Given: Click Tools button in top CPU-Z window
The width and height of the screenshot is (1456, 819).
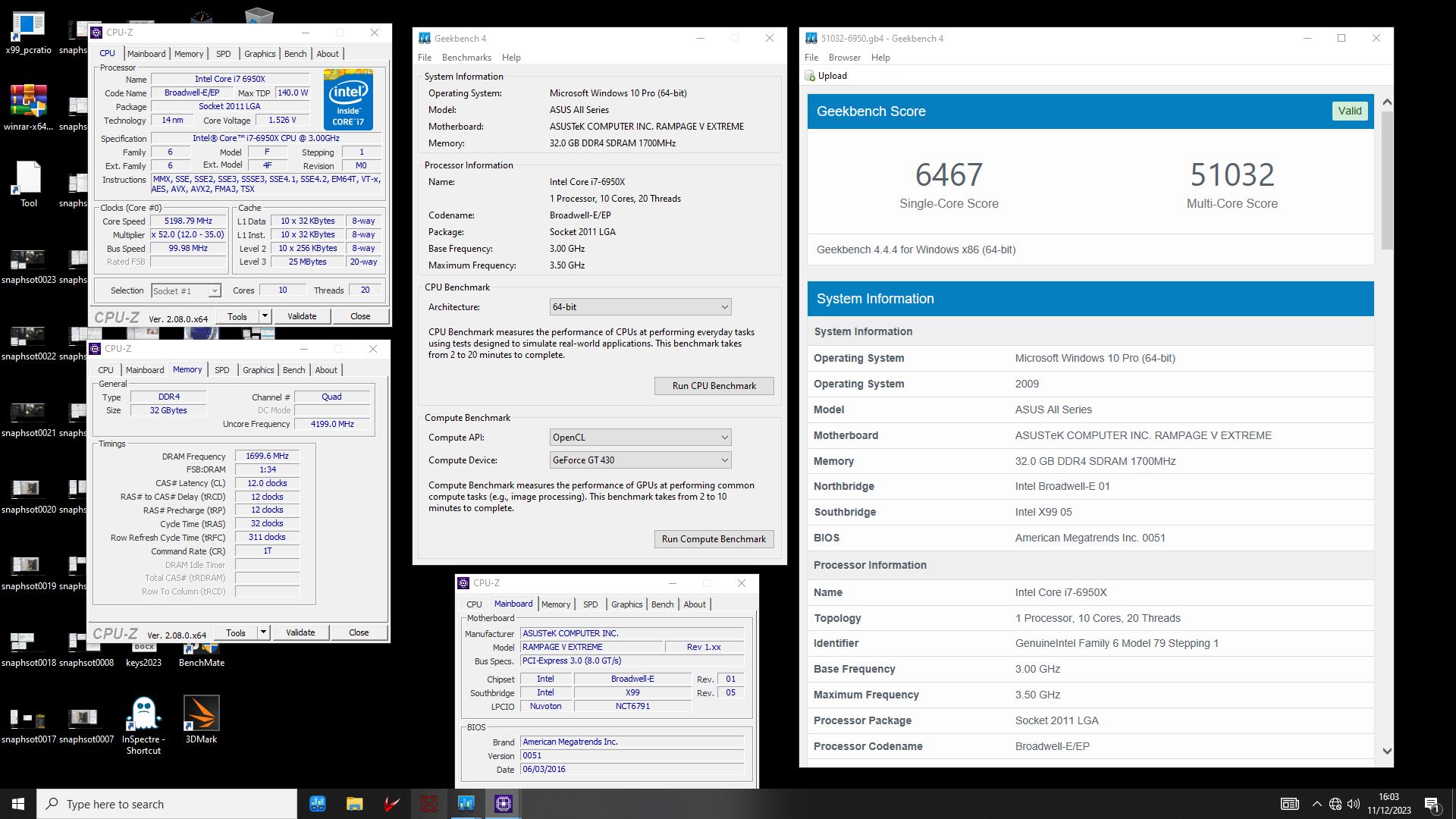Looking at the screenshot, I should 237,316.
